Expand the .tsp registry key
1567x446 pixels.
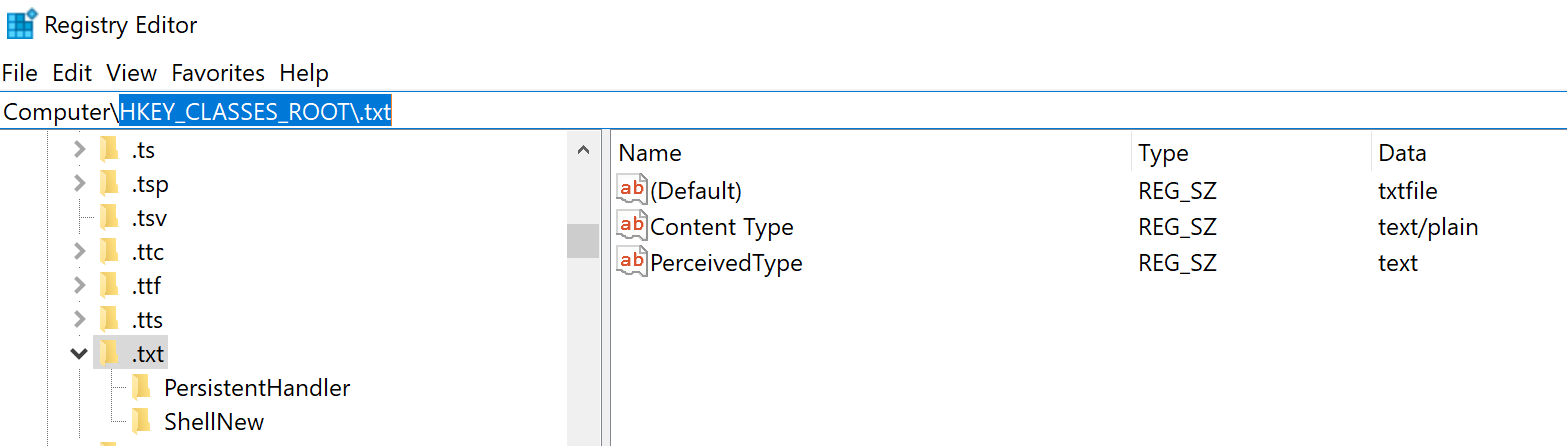[x=80, y=184]
